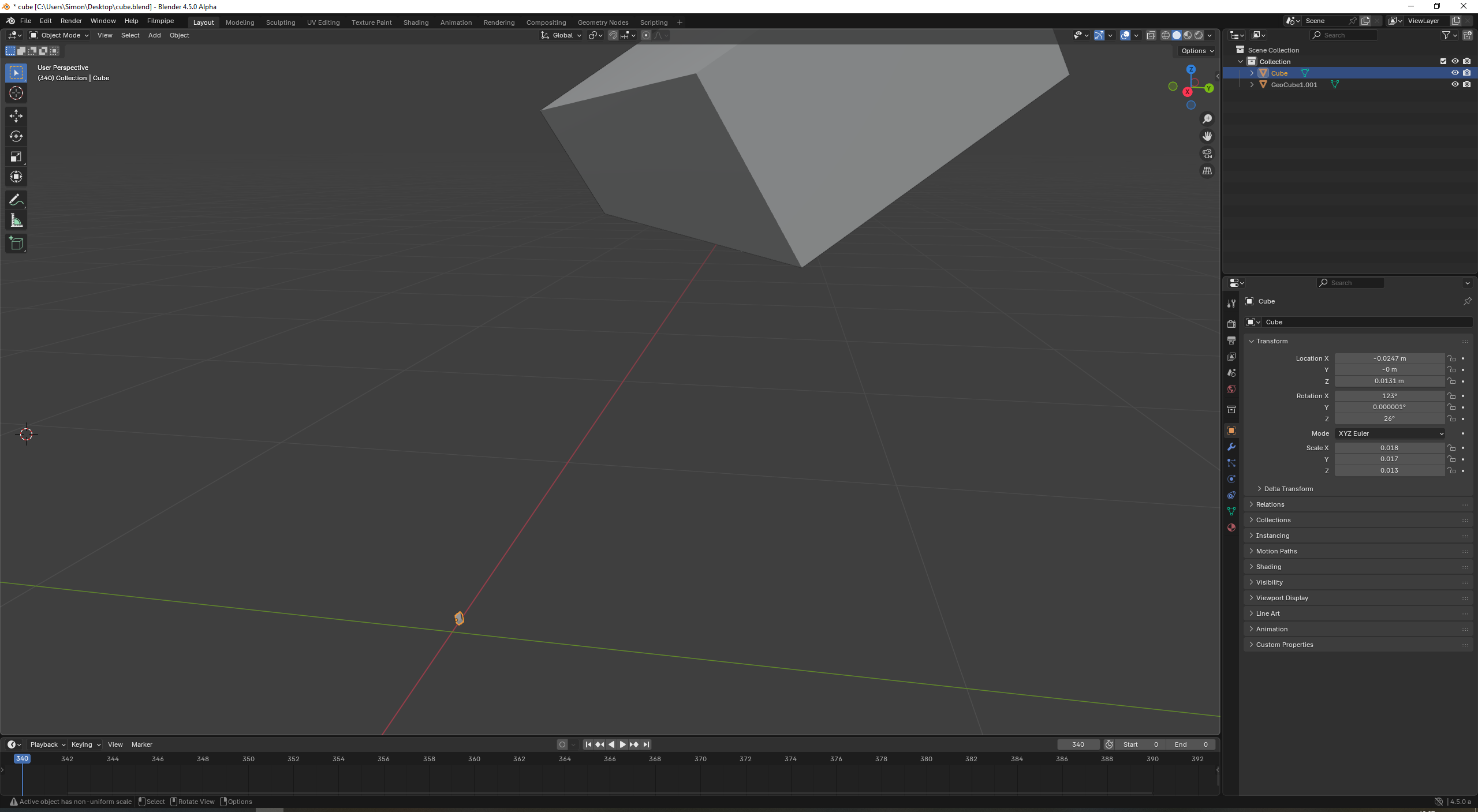Activate the Move tool
Image resolution: width=1478 pixels, height=812 pixels.
[16, 116]
